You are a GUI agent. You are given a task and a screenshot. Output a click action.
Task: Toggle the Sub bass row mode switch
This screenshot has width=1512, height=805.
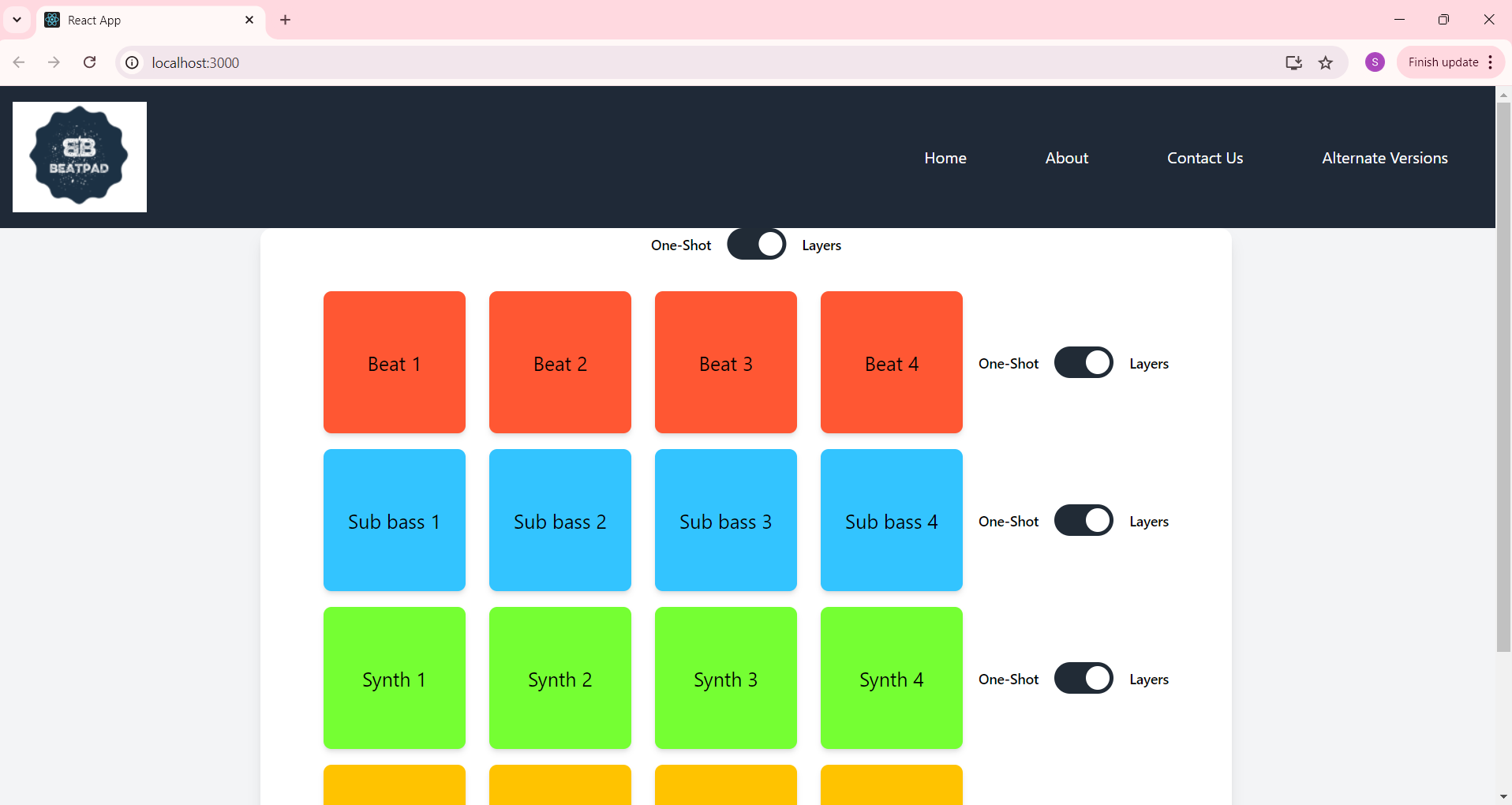[x=1083, y=520]
